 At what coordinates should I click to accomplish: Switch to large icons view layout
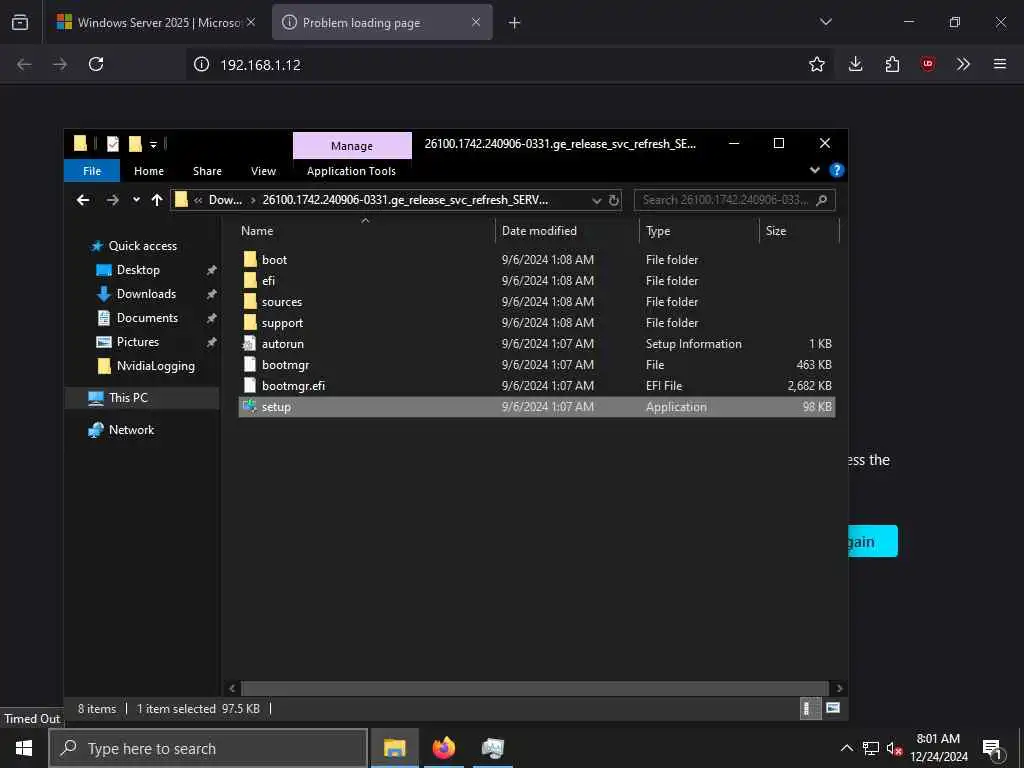click(833, 709)
